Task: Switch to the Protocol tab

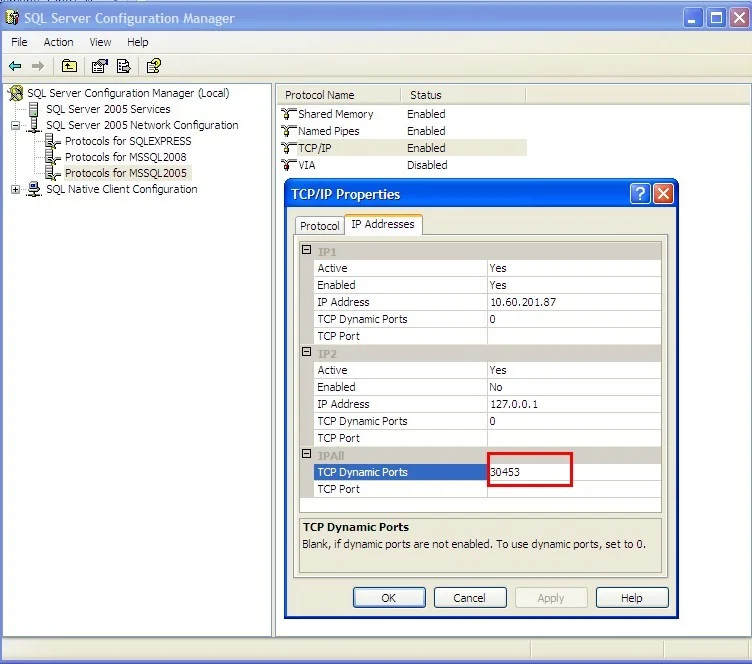Action: point(320,226)
